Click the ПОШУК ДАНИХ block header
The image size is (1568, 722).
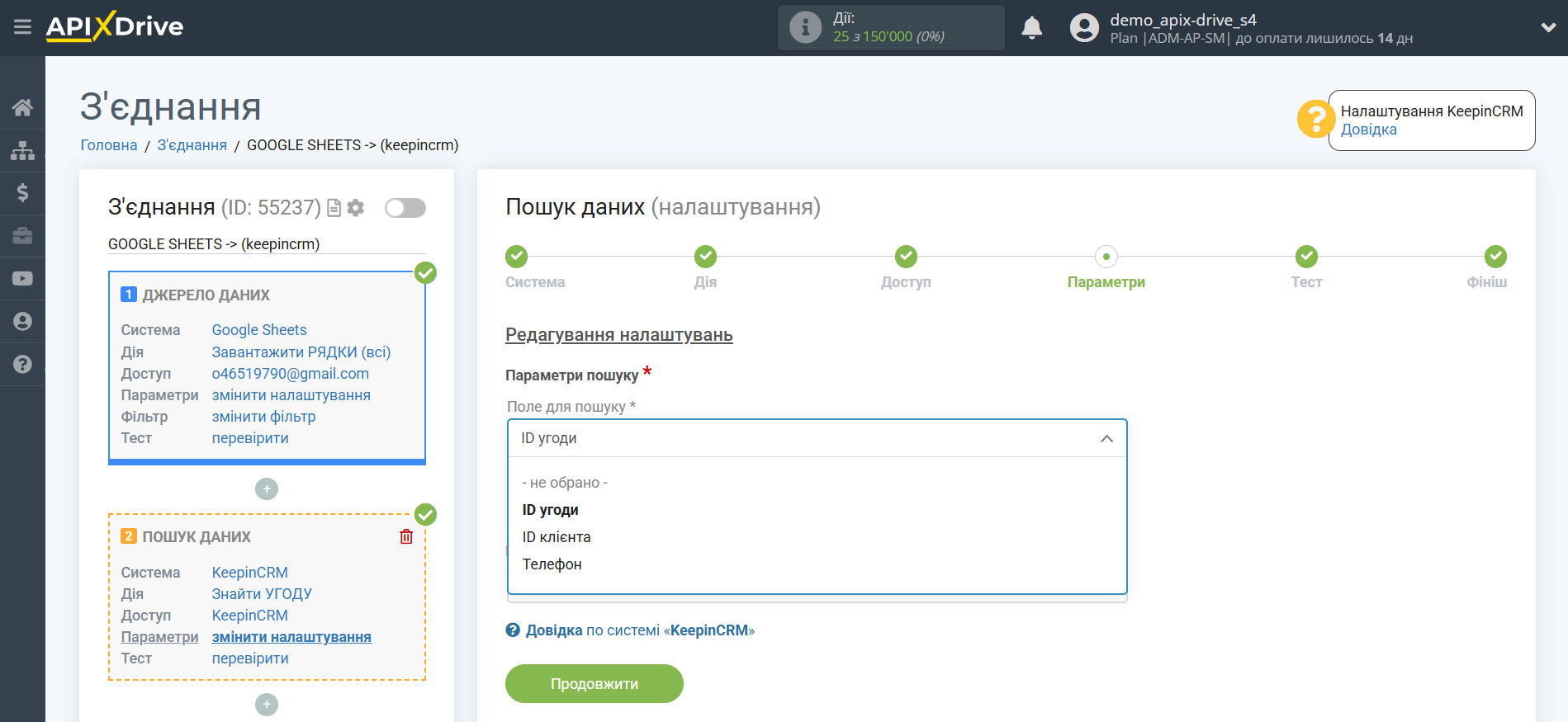(197, 537)
